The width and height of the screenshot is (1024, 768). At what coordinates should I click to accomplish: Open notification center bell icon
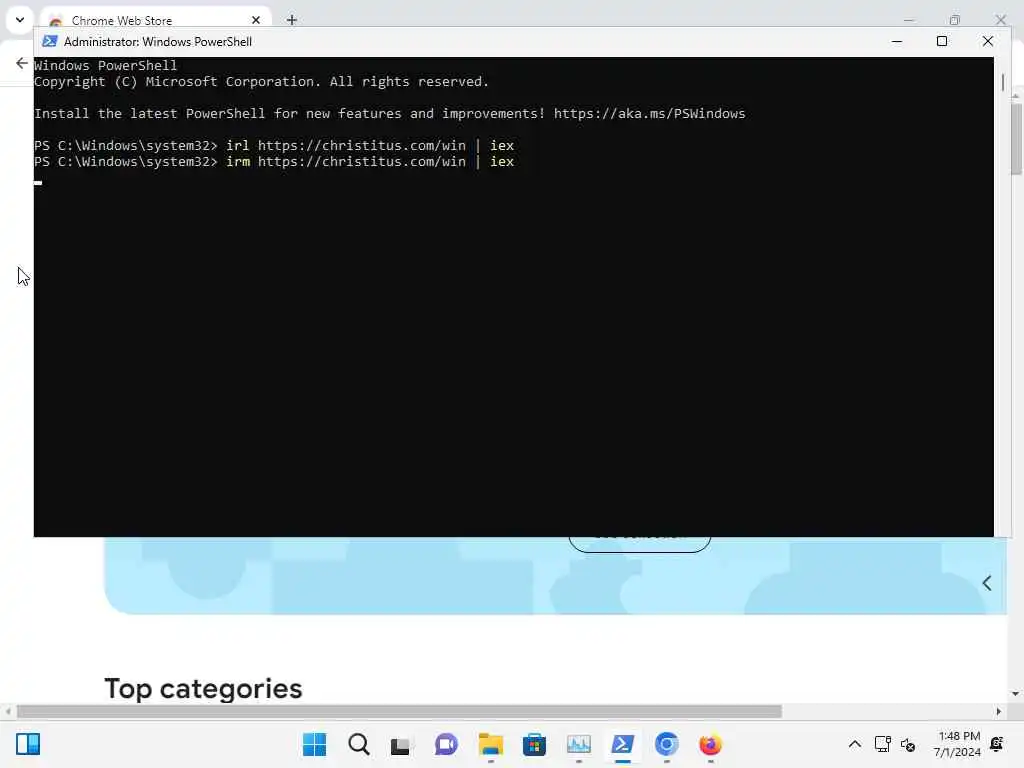[x=997, y=744]
